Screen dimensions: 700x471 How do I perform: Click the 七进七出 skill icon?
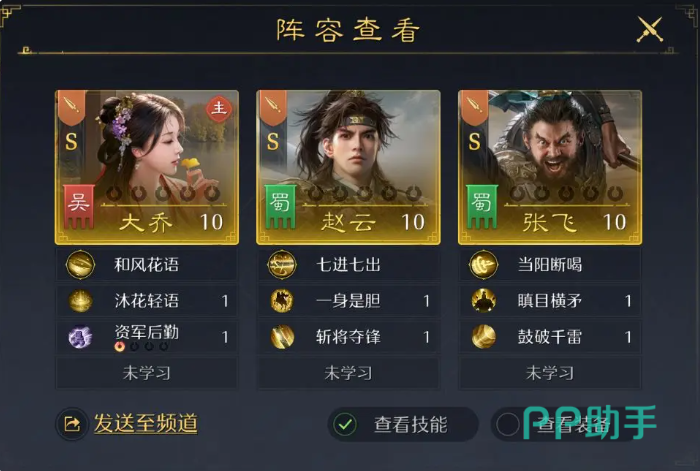282,264
